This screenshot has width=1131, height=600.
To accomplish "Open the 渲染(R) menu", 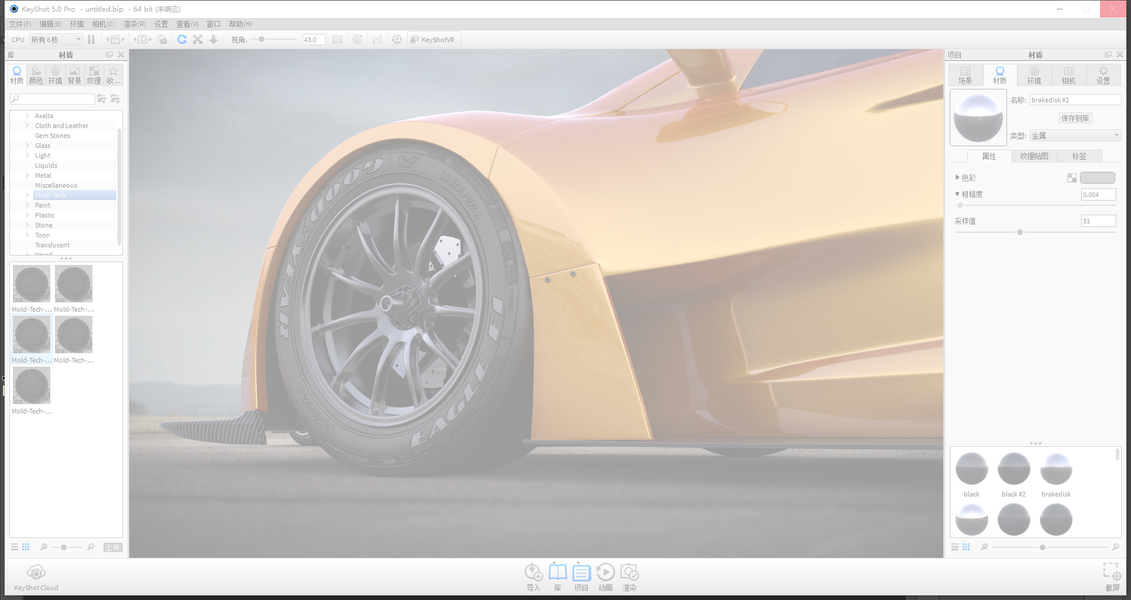I will (134, 24).
